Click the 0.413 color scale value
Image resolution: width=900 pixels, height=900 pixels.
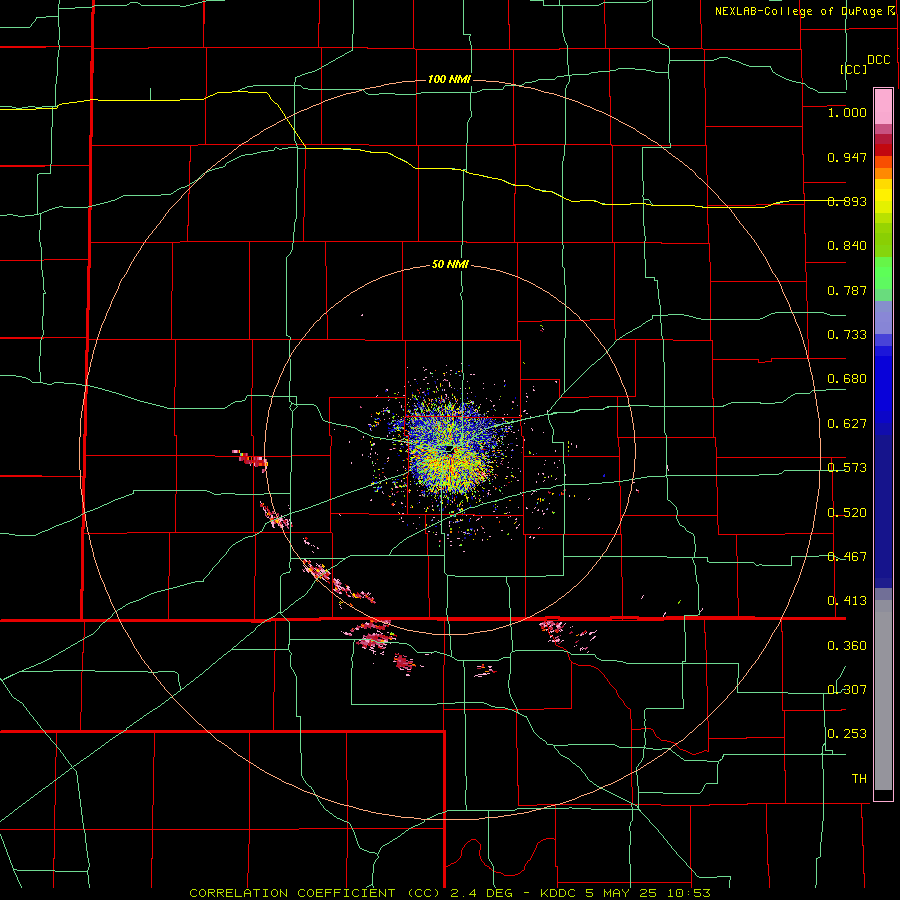[847, 601]
